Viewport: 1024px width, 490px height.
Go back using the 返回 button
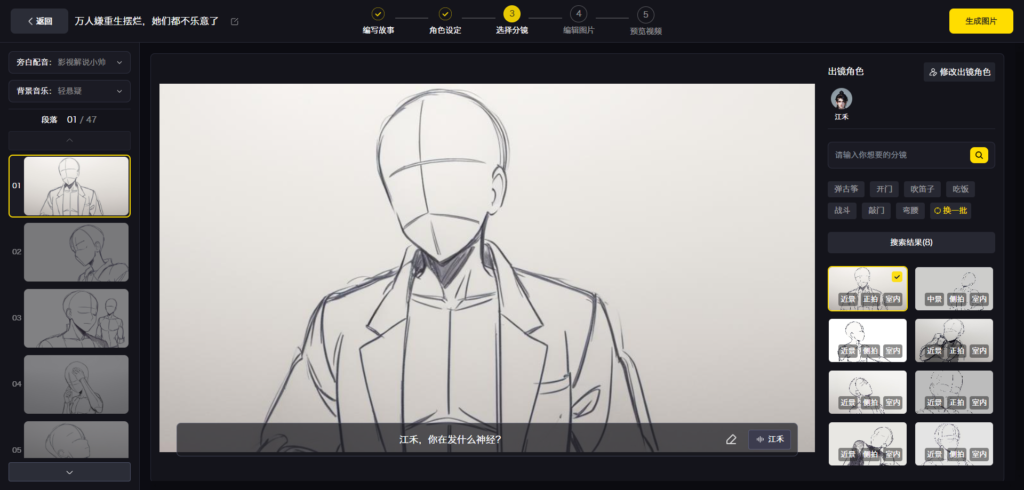tap(39, 21)
